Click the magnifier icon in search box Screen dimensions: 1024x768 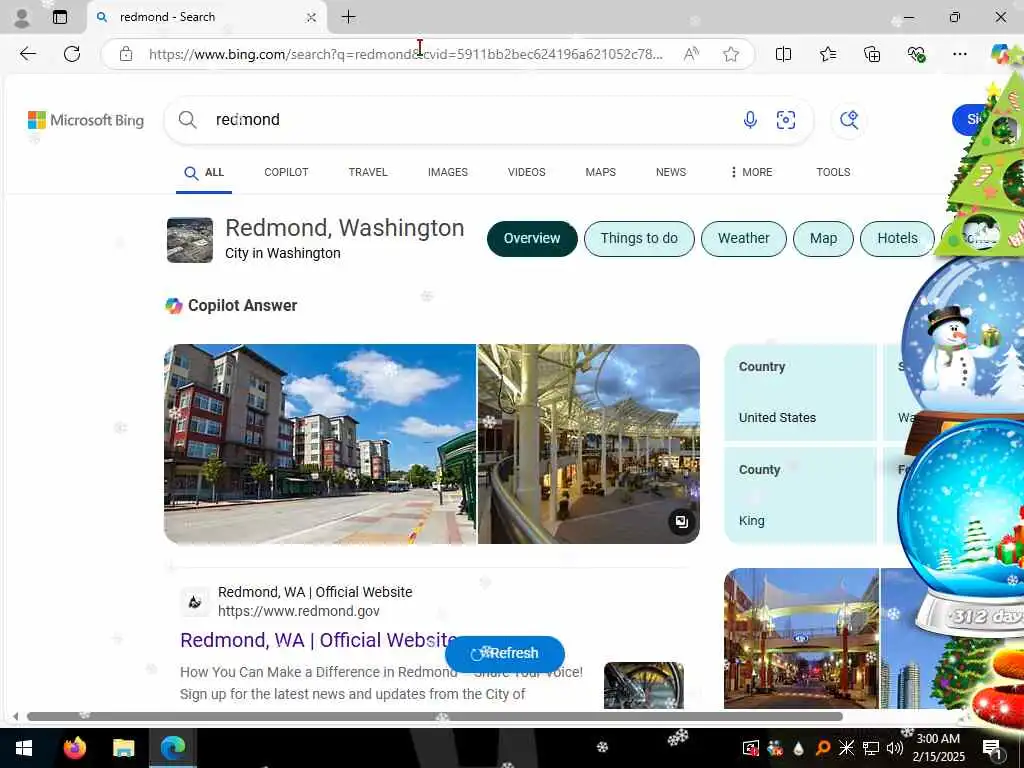187,120
